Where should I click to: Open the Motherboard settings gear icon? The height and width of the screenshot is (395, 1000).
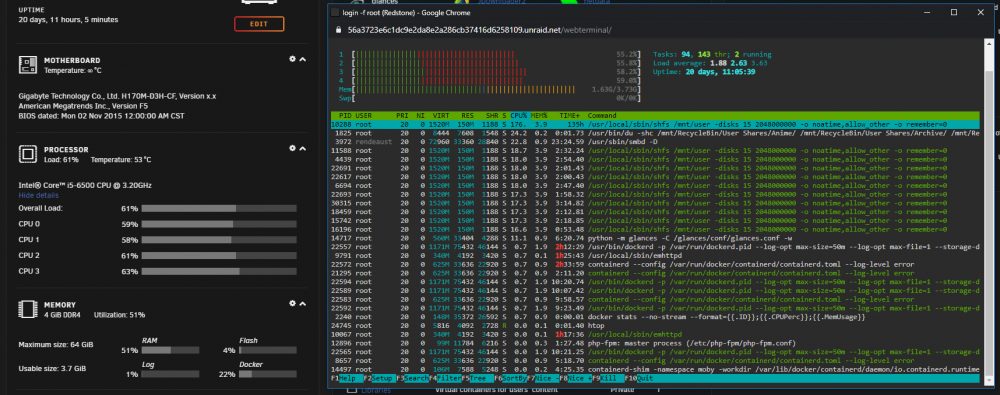(292, 59)
